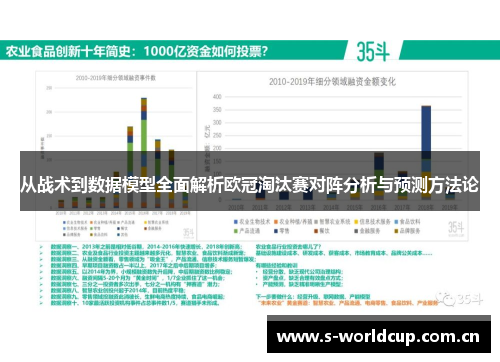Click the headline 从战术到数据模型全面解析欧冠淘汰赛
The height and width of the screenshot is (362, 500).
(x=250, y=185)
